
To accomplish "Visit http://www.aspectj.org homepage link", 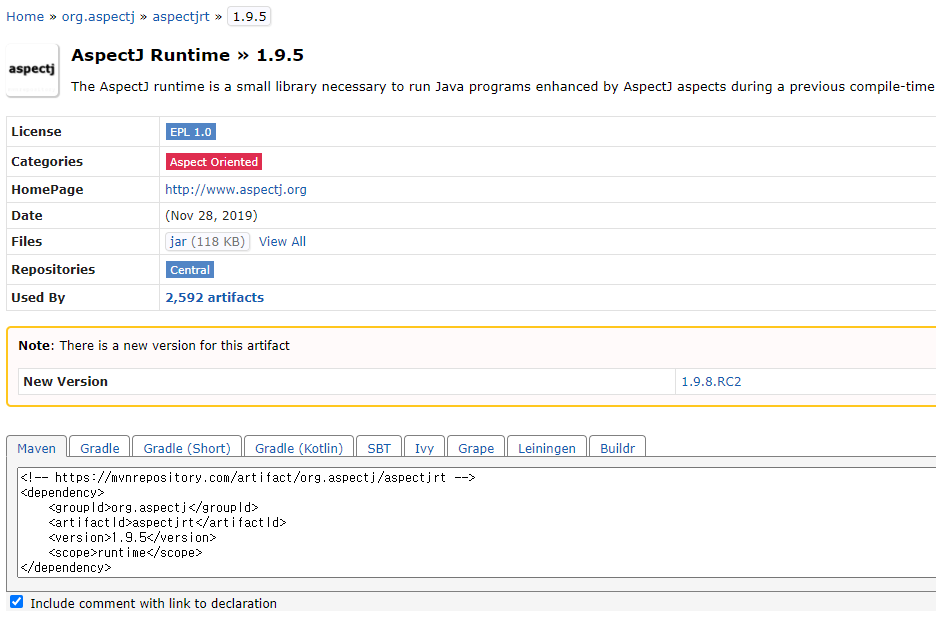I will pyautogui.click(x=236, y=190).
